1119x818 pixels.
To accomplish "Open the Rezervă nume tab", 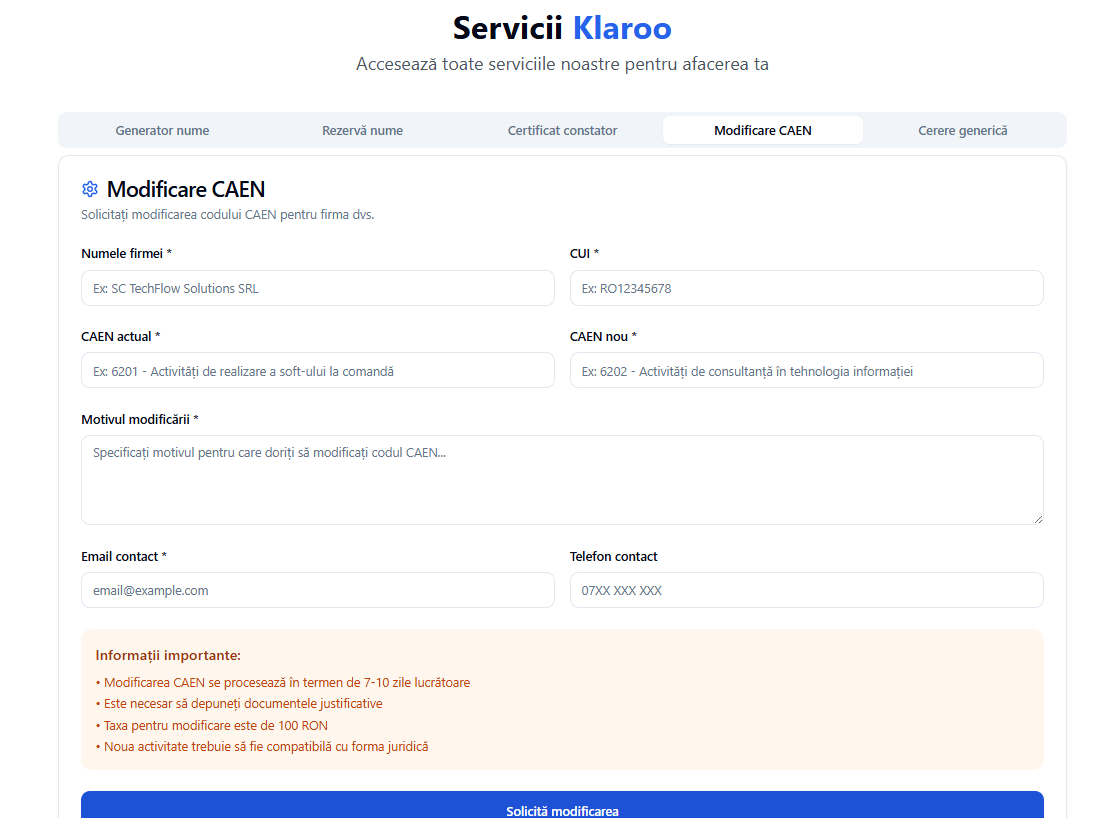I will [x=362, y=130].
